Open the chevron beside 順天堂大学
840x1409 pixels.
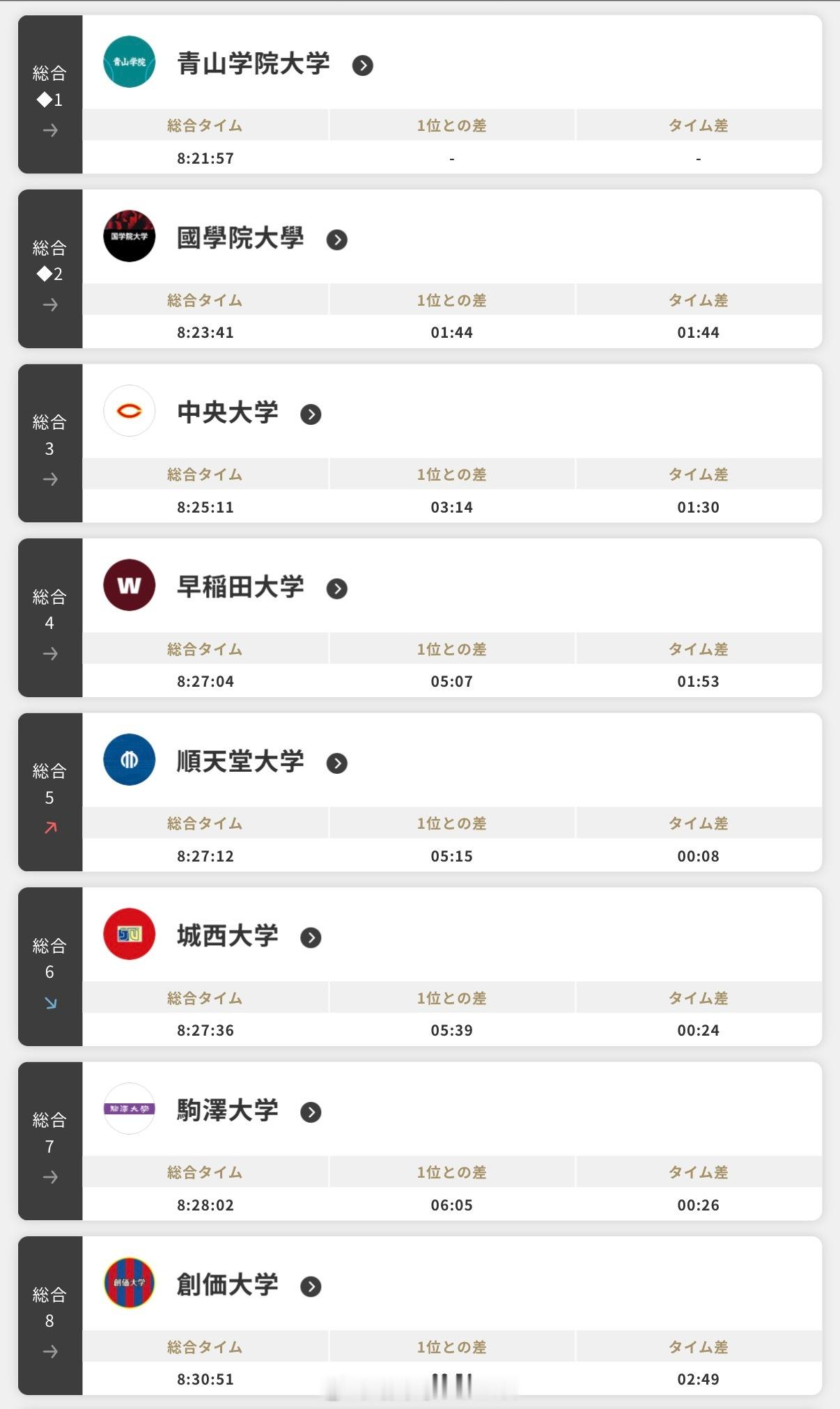(336, 763)
